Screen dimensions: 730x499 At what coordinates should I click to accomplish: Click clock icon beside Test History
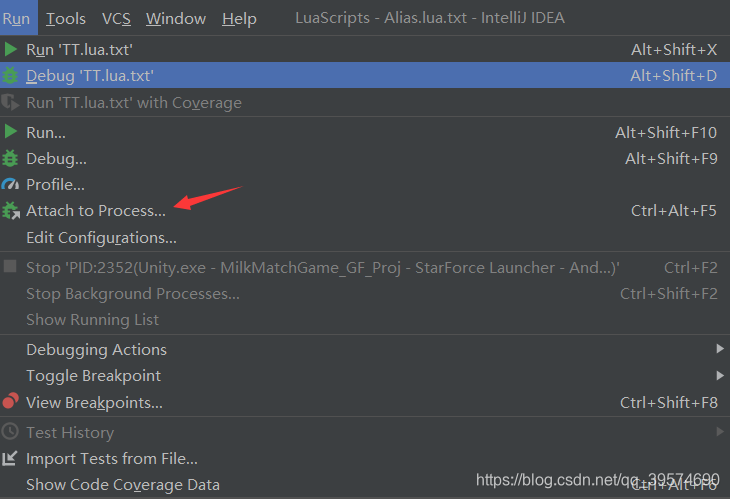[10, 432]
